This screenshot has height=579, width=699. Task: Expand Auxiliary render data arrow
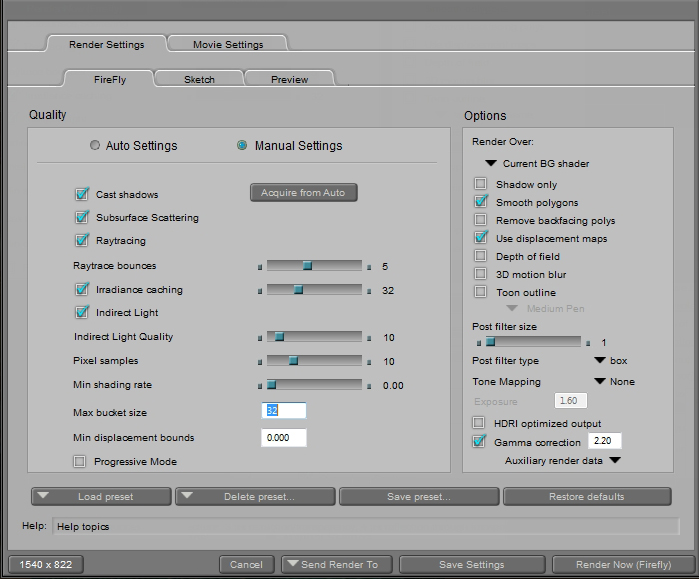point(615,460)
